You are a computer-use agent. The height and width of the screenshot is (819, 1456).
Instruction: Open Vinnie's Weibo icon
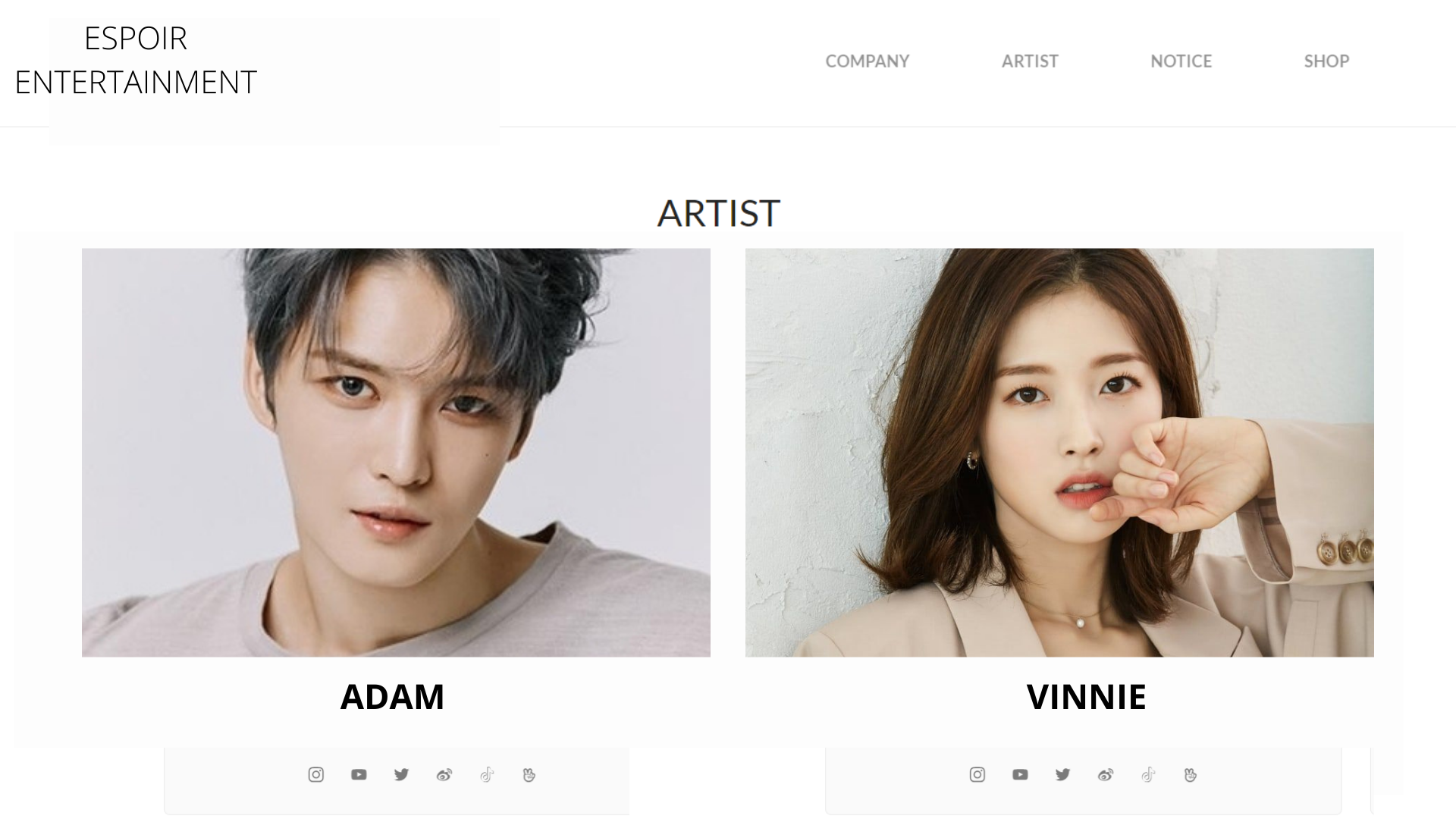click(1106, 774)
